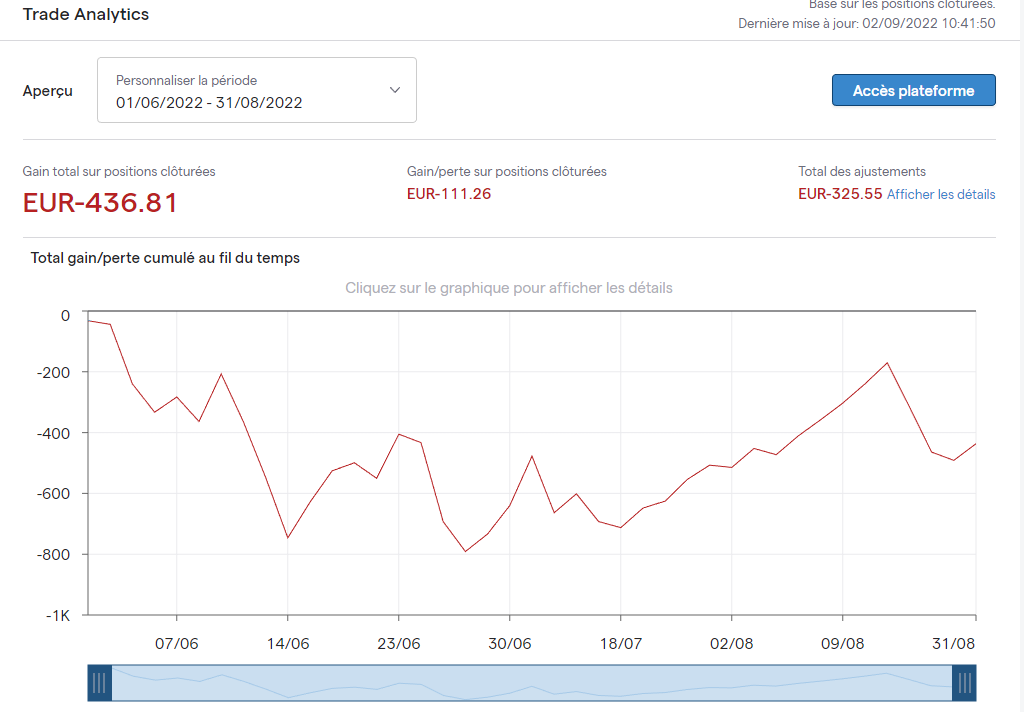Screen dimensions: 1024x712
Task: Click the EUR-111.26 gain/perte value
Action: pos(449,194)
